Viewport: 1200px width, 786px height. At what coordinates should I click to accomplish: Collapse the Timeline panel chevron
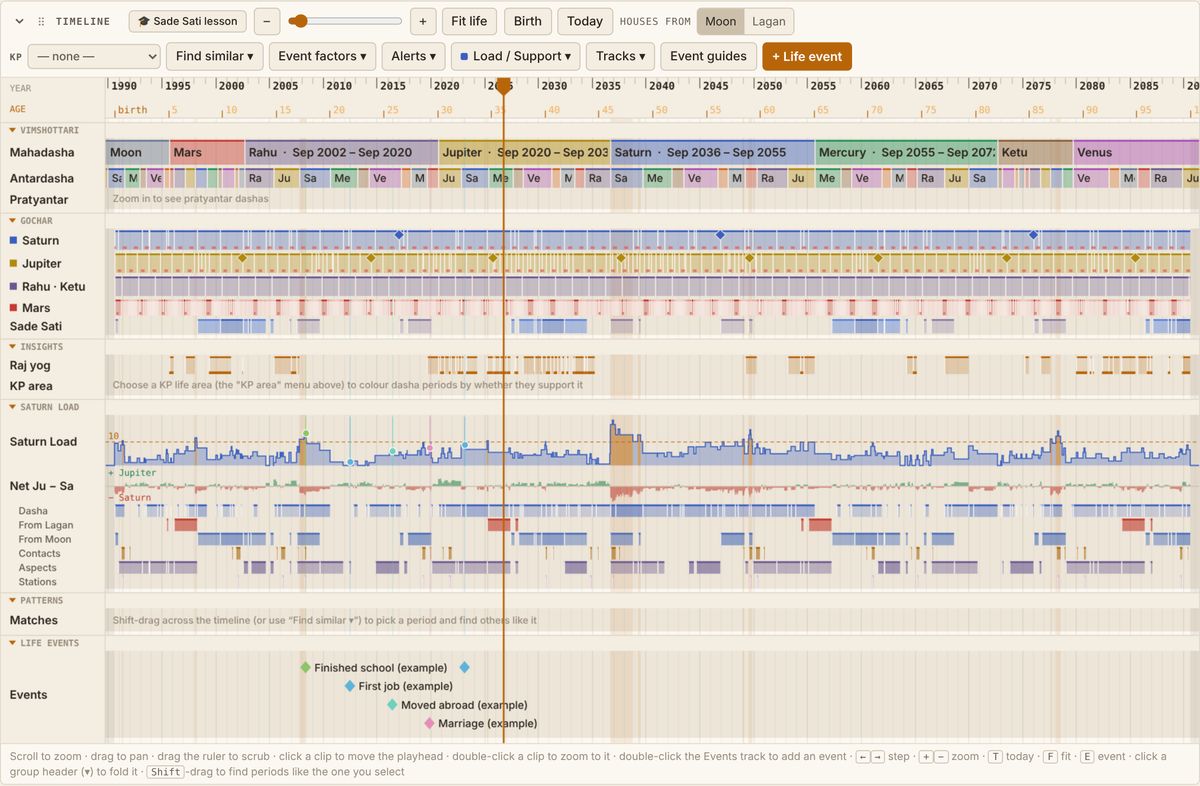pyautogui.click(x=19, y=21)
